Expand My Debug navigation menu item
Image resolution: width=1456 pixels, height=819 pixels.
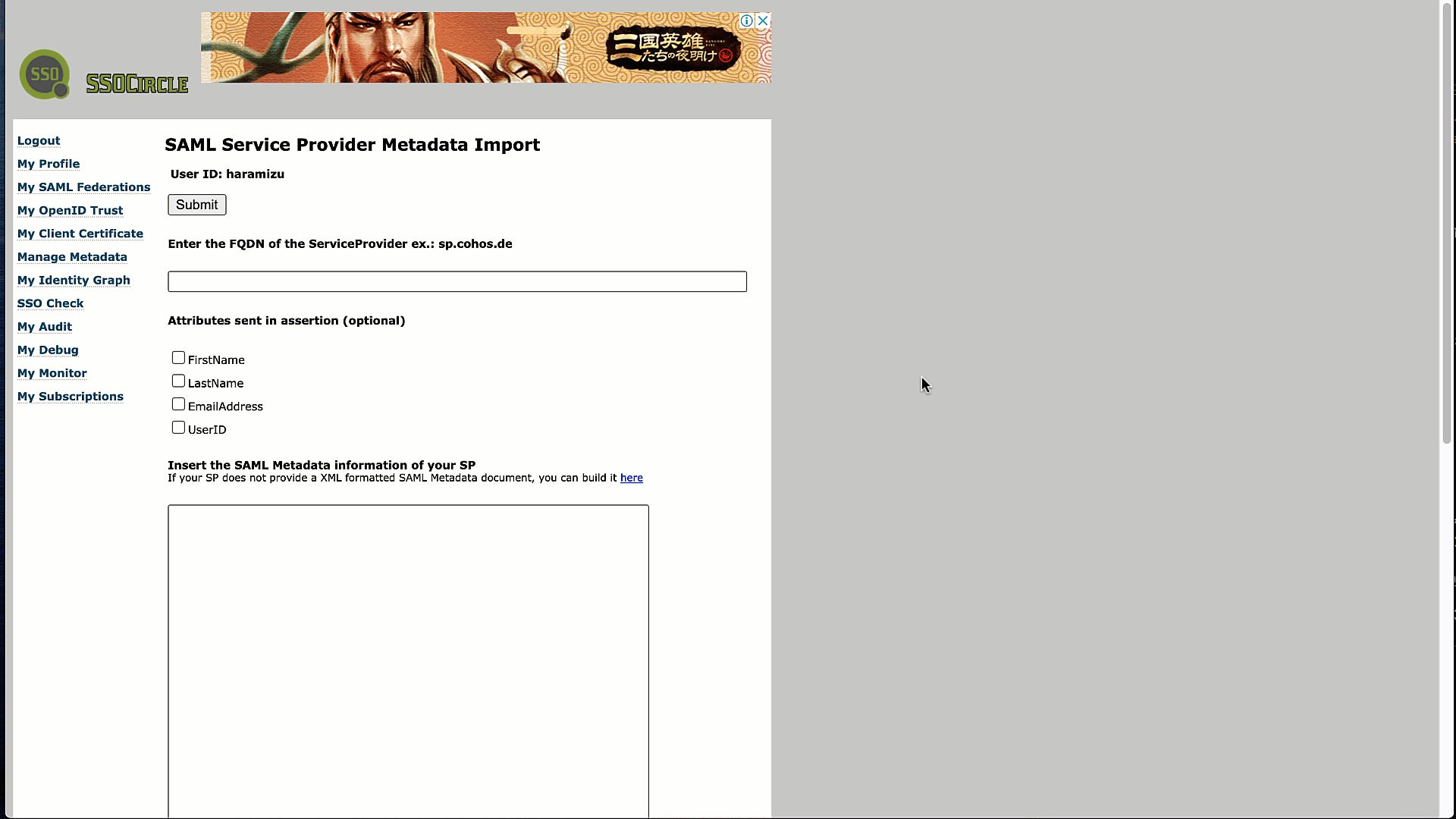coord(47,349)
